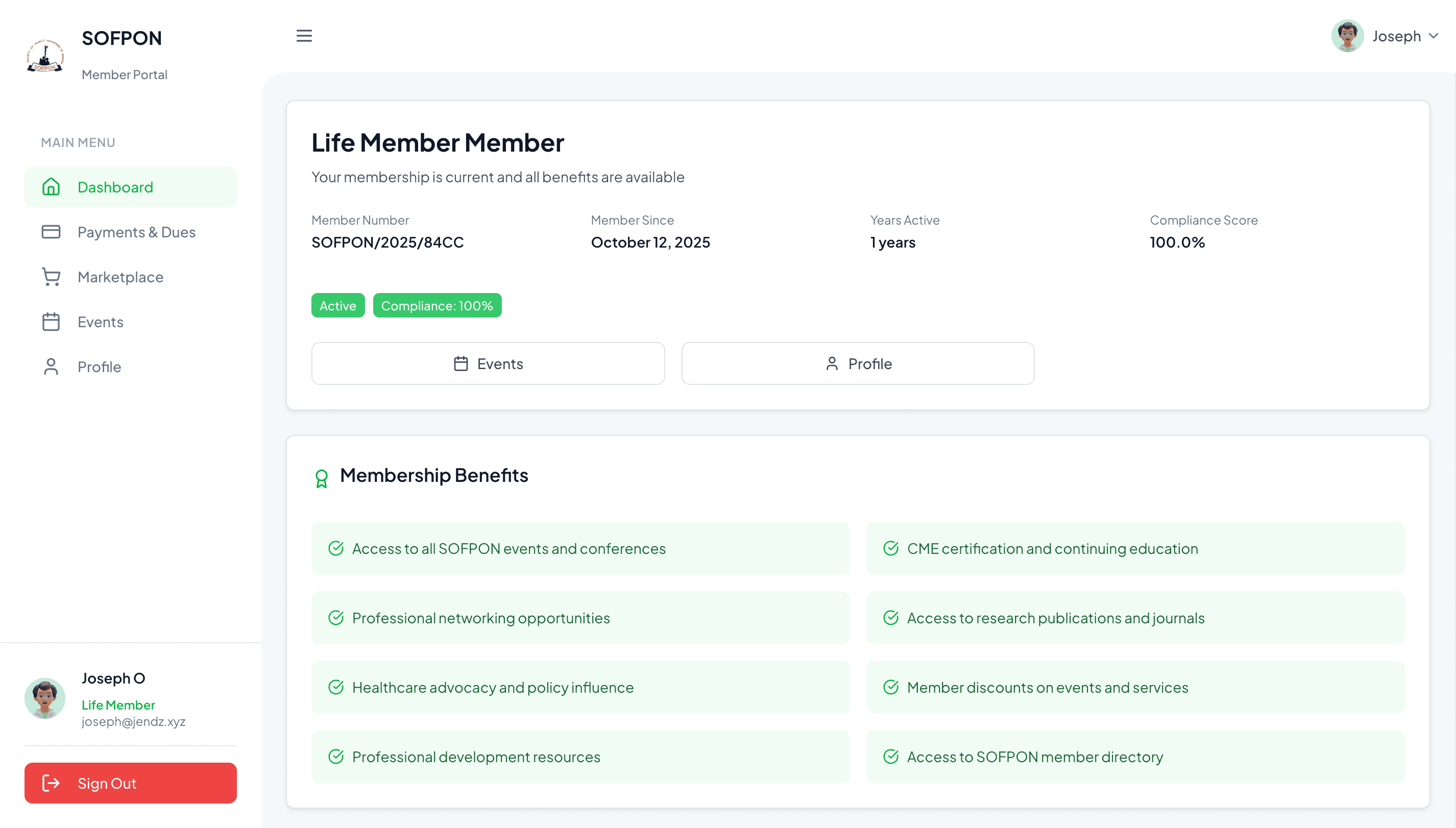
Task: Click Joseph's avatar in top bar
Action: 1347,36
